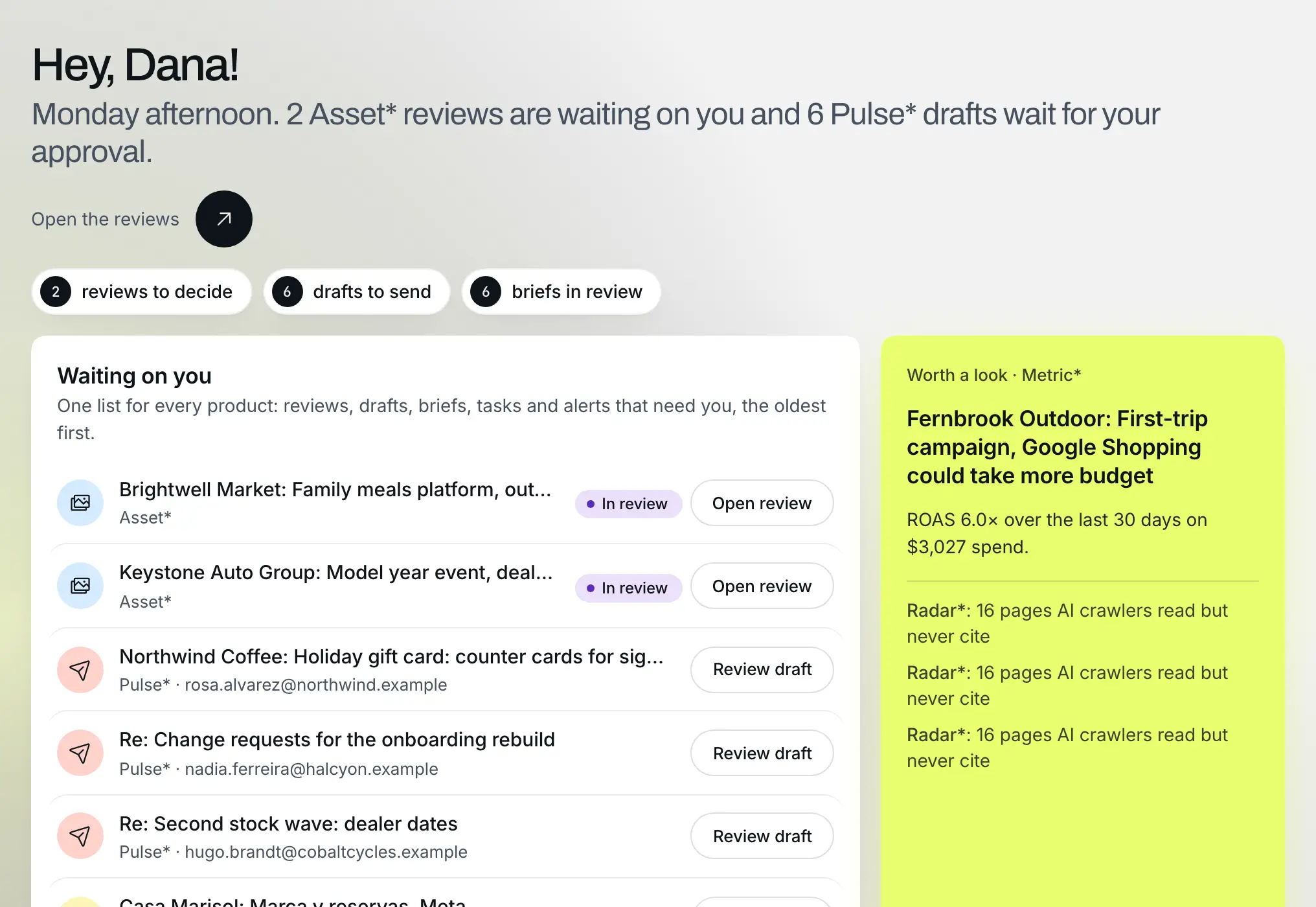
Task: Review draft for Northwind Coffee gift card
Action: click(x=762, y=670)
